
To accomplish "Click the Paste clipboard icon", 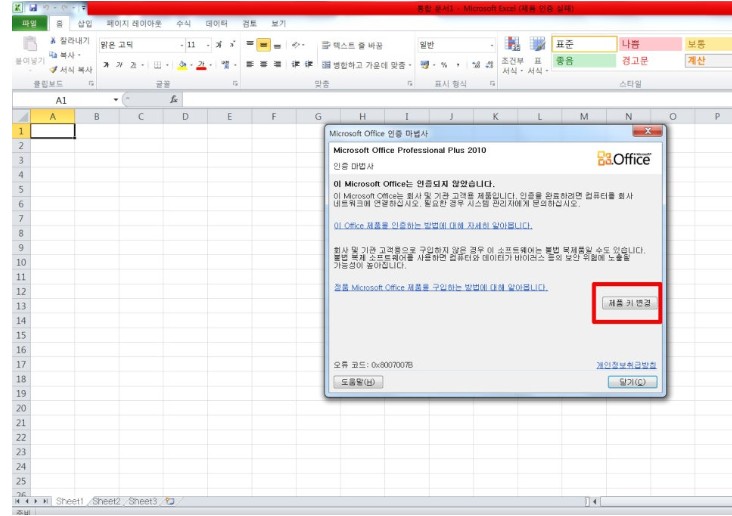I will coord(30,44).
